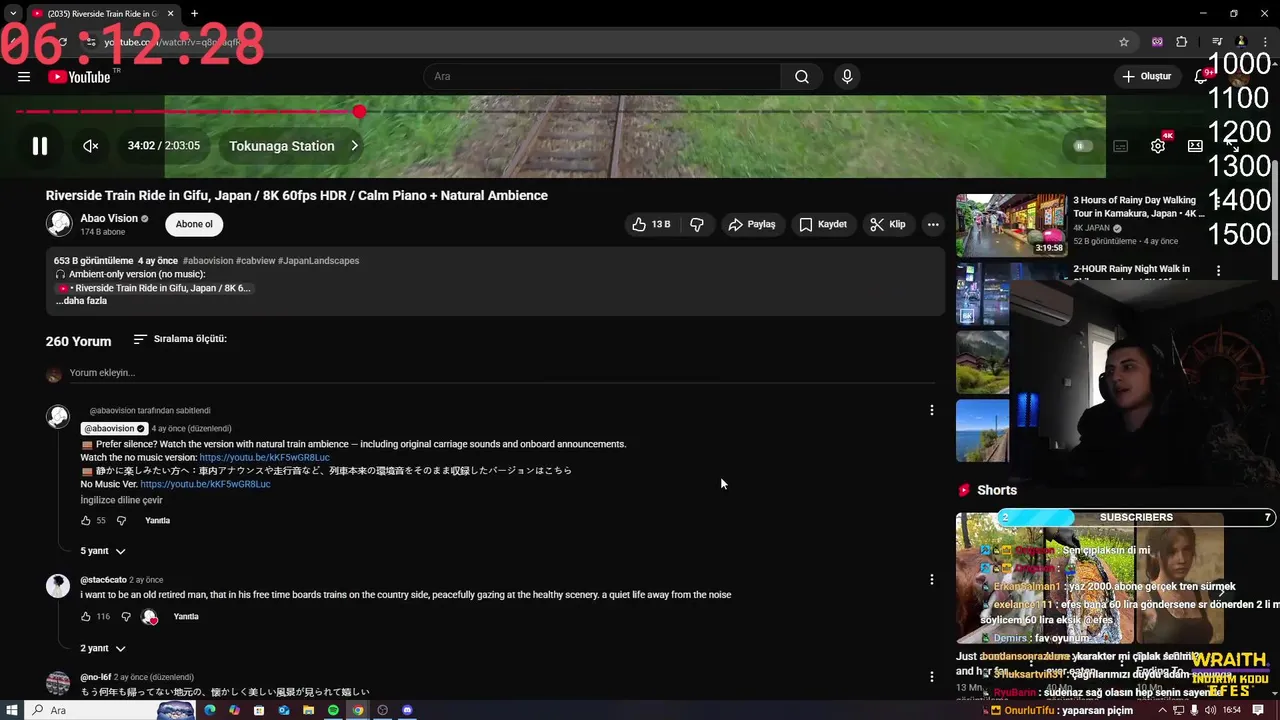Open the Rainy Day Walking Tour thumbnail
Viewport: 1280px width, 720px height.
click(1010, 225)
